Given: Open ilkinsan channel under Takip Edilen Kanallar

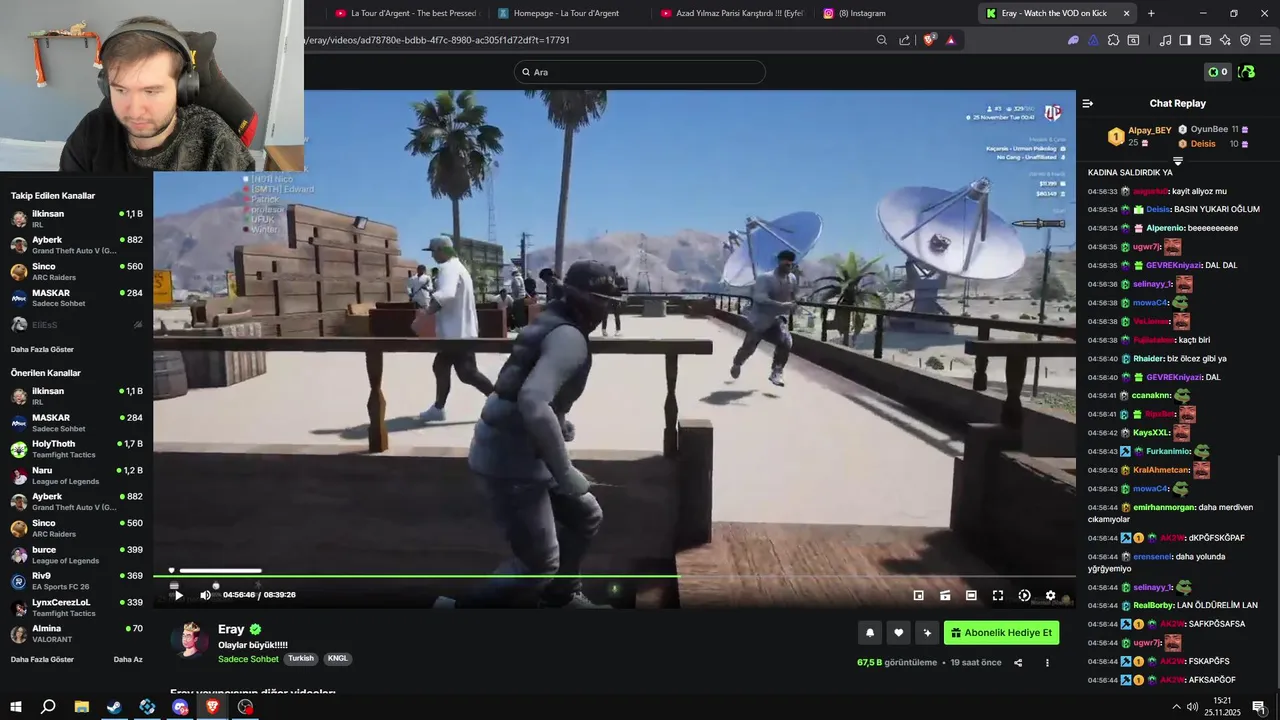Looking at the screenshot, I should click(77, 219).
